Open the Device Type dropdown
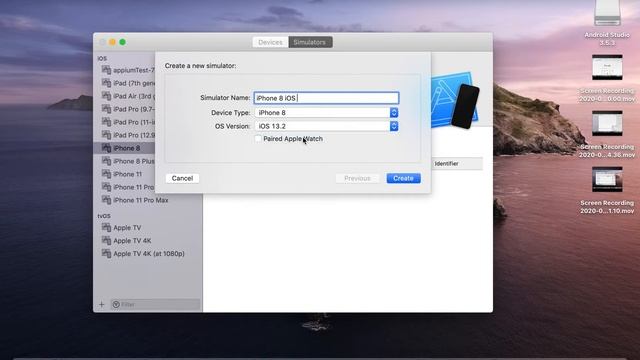 tap(326, 113)
